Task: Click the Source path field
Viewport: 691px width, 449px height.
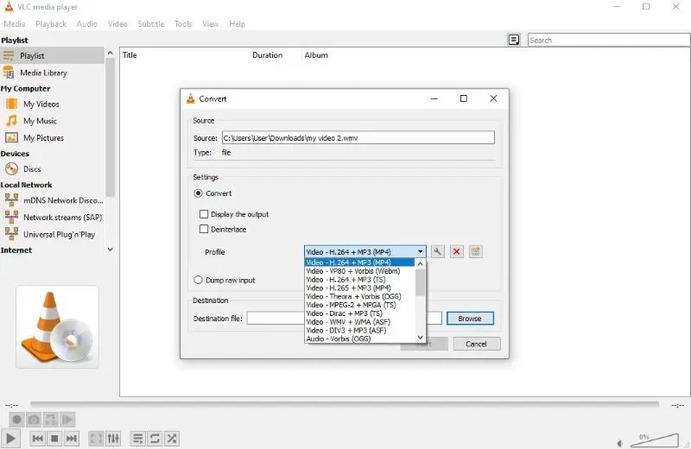Action: point(358,137)
